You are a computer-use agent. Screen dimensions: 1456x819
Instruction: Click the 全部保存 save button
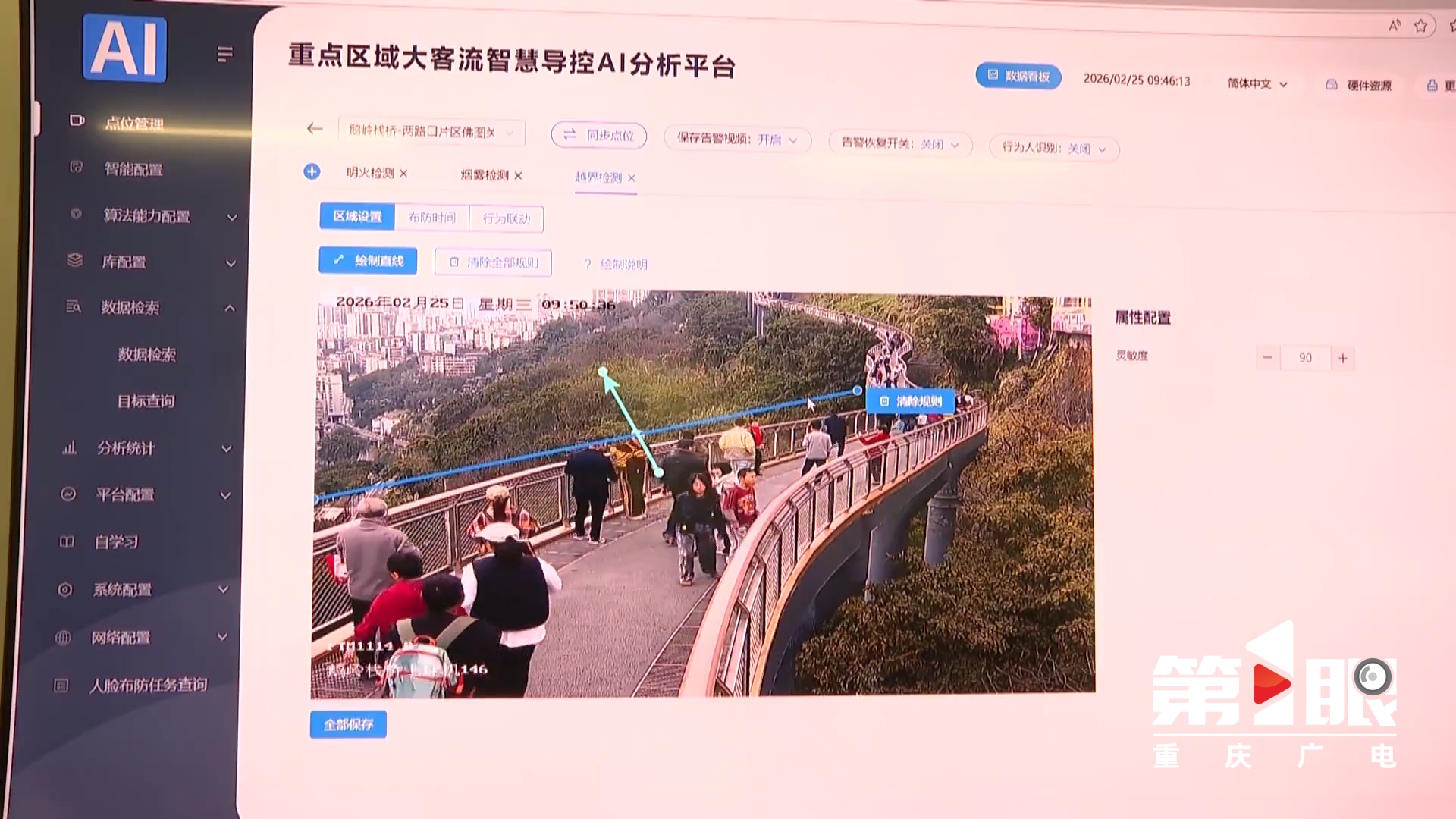click(347, 724)
